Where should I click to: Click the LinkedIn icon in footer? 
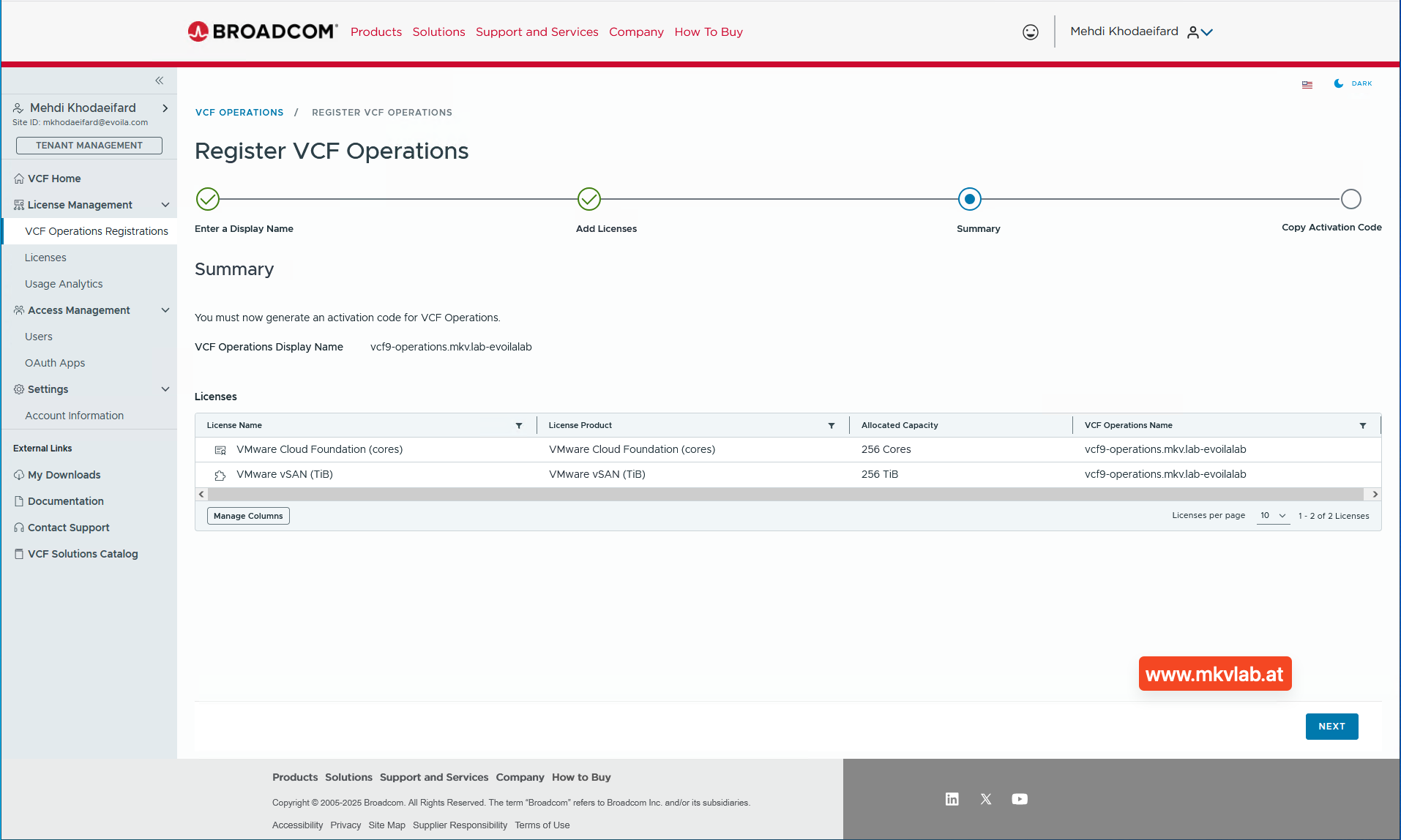(952, 799)
